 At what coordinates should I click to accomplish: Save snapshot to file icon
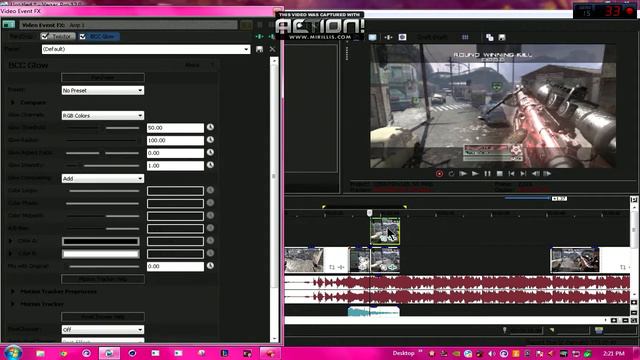(502, 38)
